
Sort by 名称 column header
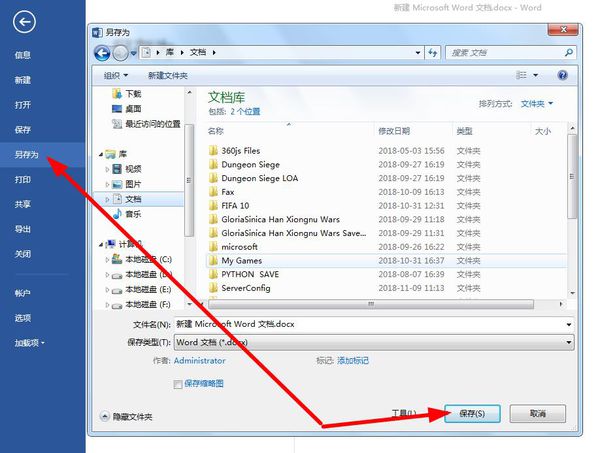pyautogui.click(x=215, y=131)
